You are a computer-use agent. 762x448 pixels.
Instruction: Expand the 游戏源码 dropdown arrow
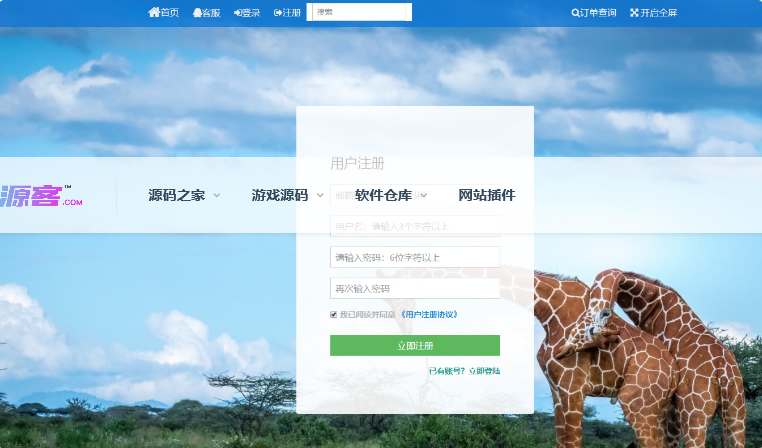point(320,195)
